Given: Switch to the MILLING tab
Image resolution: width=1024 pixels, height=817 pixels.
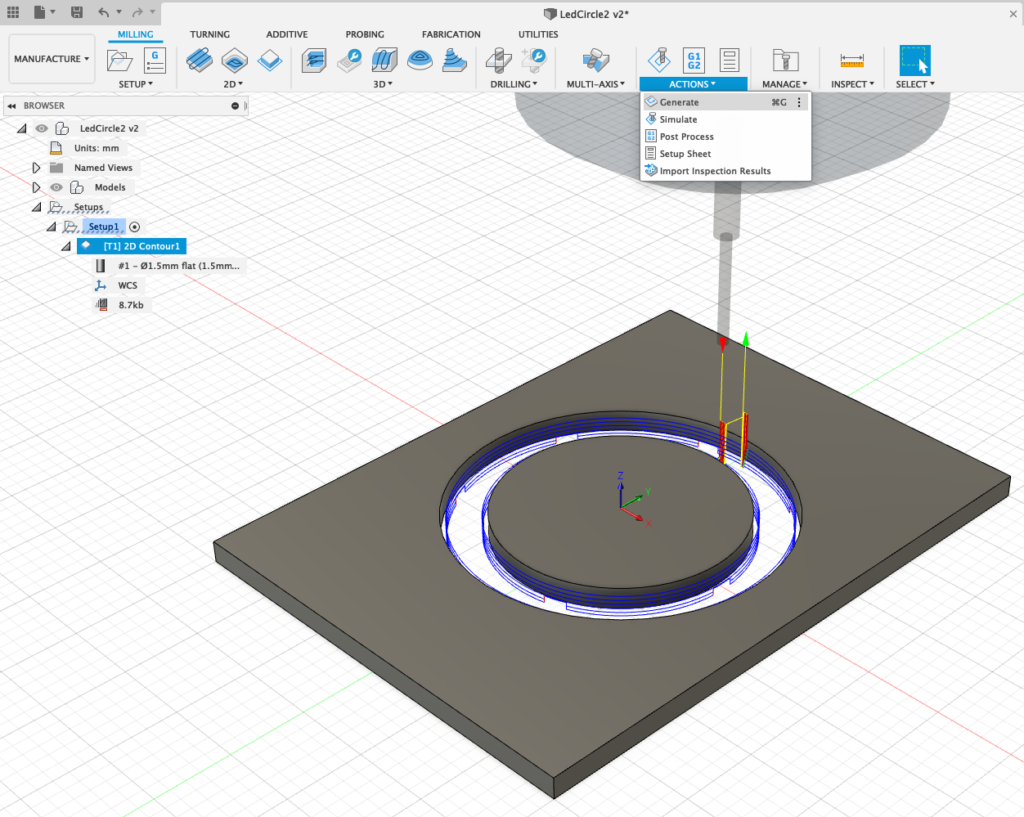Looking at the screenshot, I should tap(135, 34).
